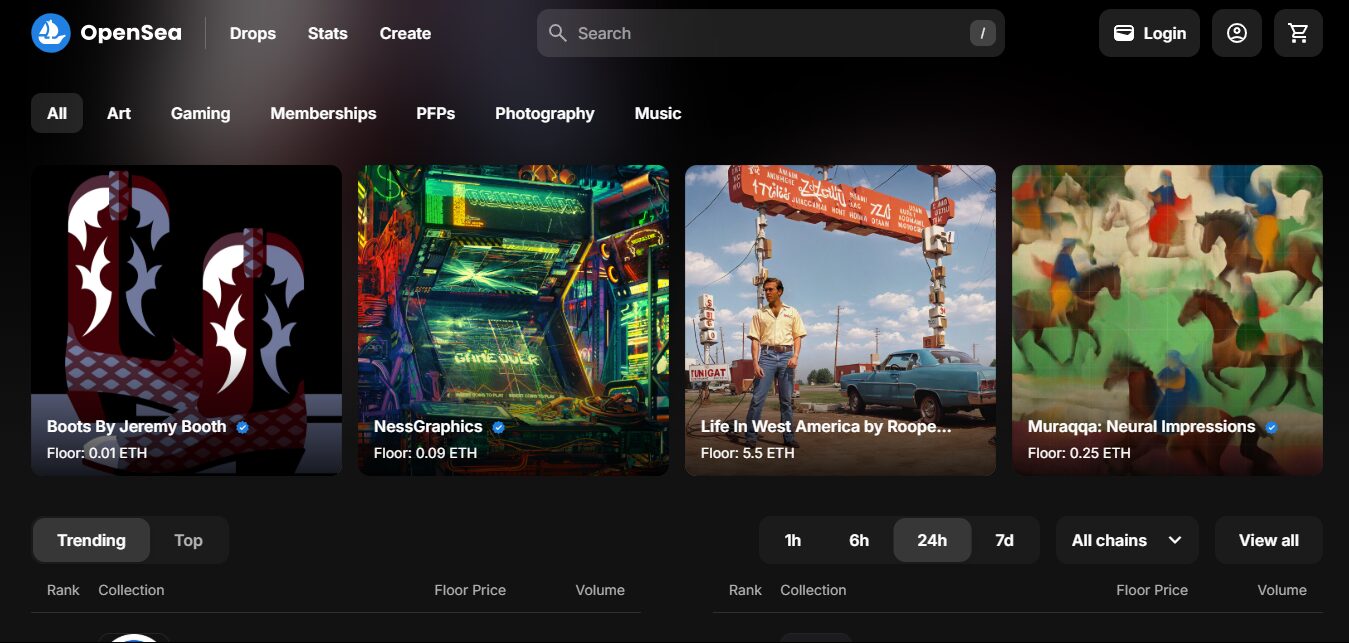Select the Music category tab

tap(658, 113)
